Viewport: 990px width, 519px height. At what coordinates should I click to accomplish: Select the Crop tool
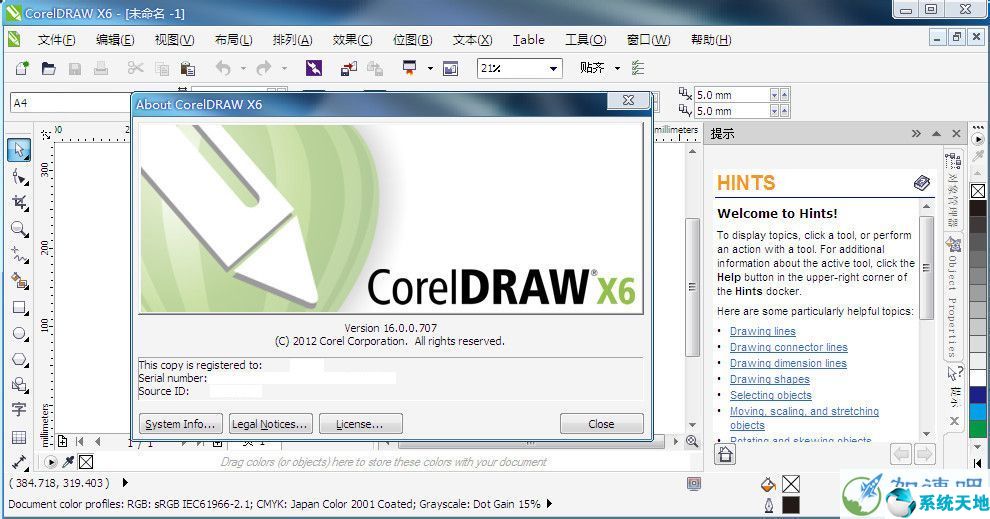20,203
